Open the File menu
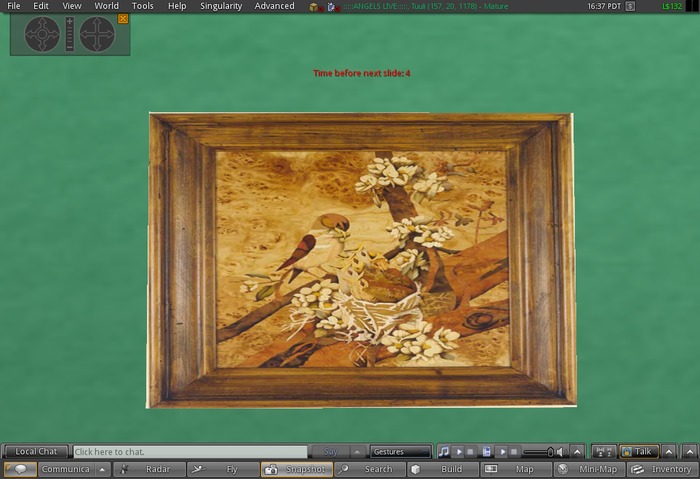Viewport: 700px width, 479px height. pyautogui.click(x=14, y=6)
